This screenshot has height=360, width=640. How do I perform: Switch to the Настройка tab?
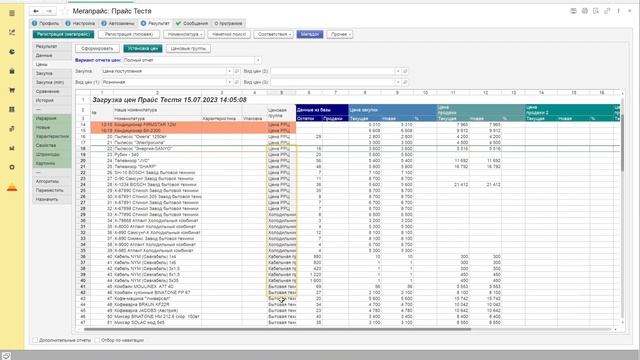(x=80, y=23)
